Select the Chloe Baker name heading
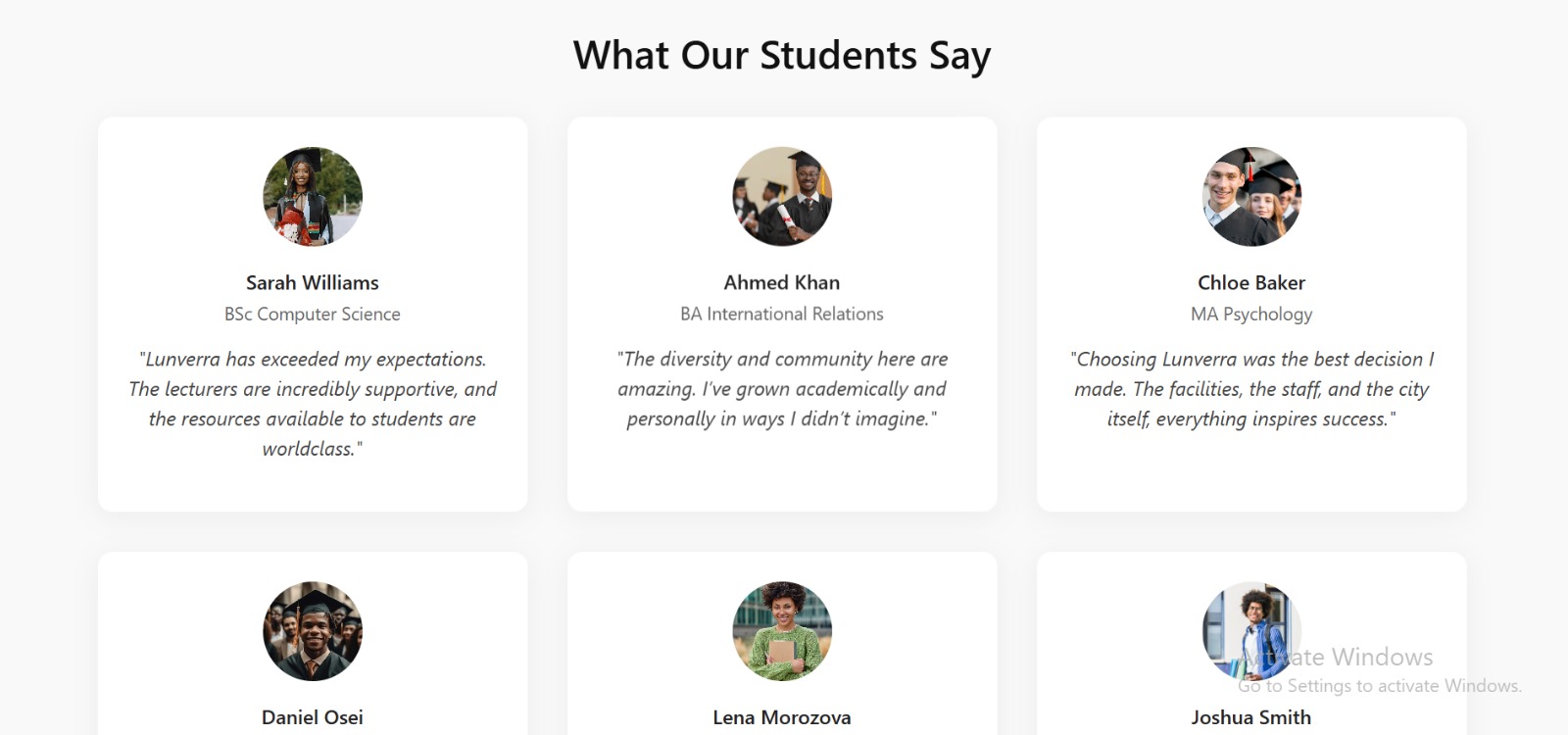The width and height of the screenshot is (1568, 735). (1251, 282)
